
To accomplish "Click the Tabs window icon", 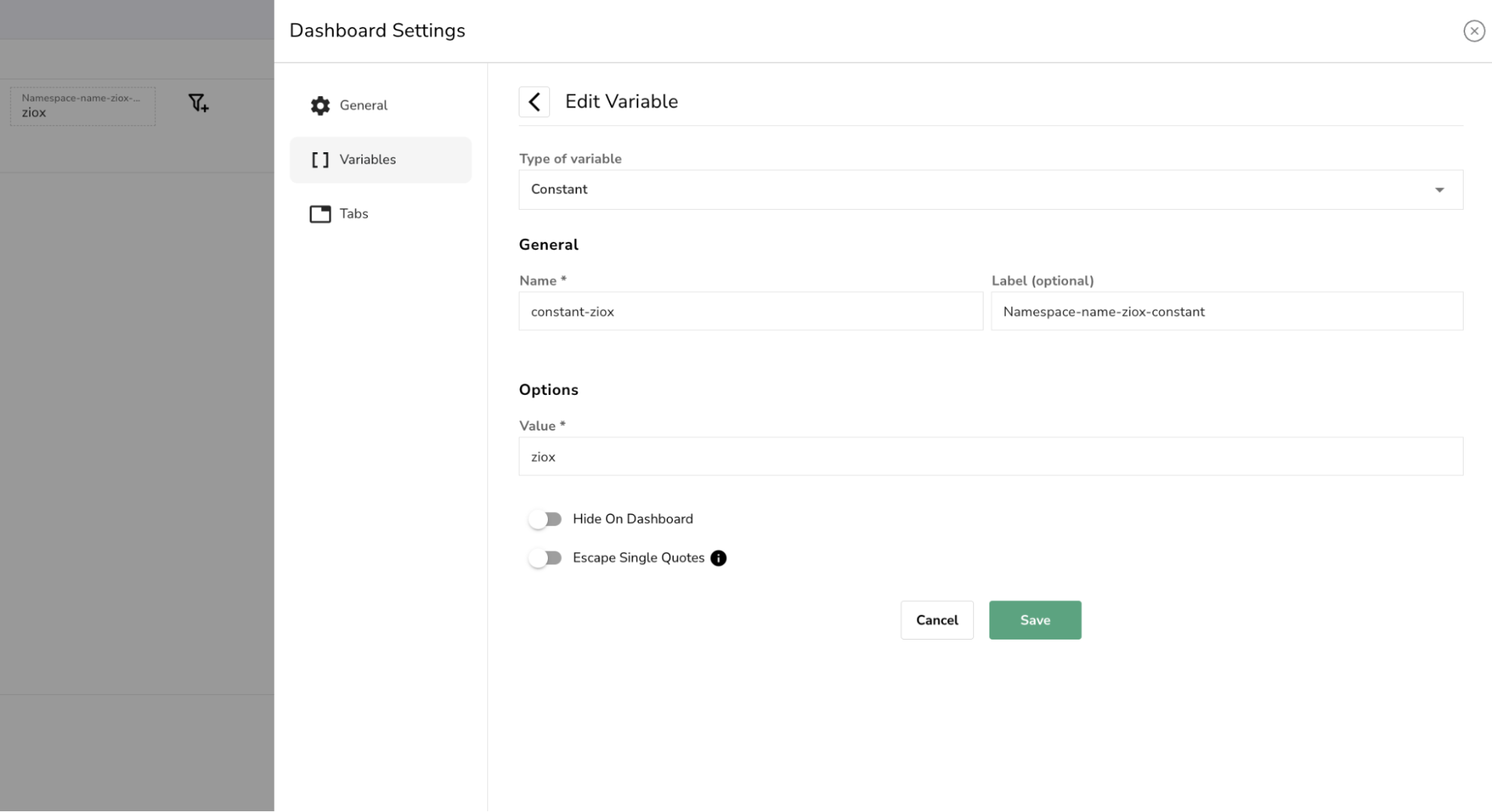I will 320,214.
